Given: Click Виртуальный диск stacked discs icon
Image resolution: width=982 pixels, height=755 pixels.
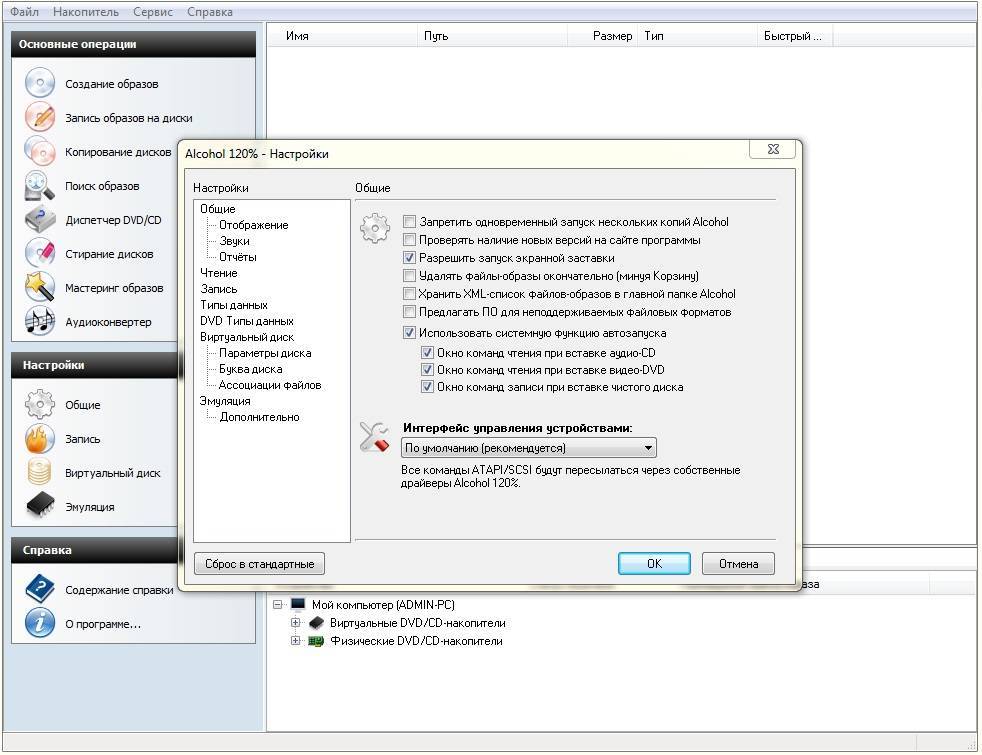Looking at the screenshot, I should [39, 473].
